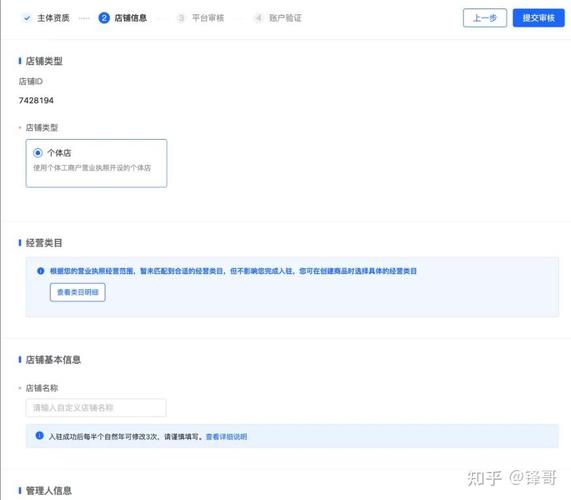Click the 入驻成功后每半个自然年可修改3次 hint text

[x=126, y=436]
